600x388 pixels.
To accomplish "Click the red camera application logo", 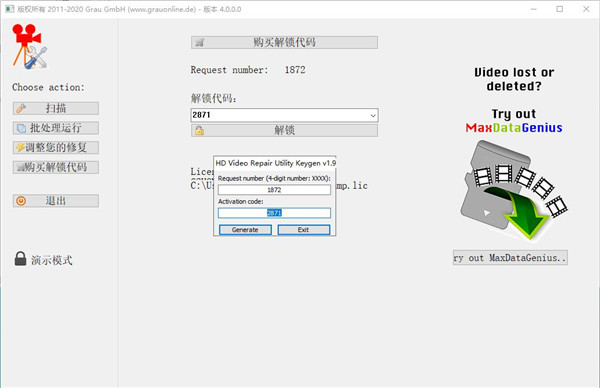I will (30, 46).
